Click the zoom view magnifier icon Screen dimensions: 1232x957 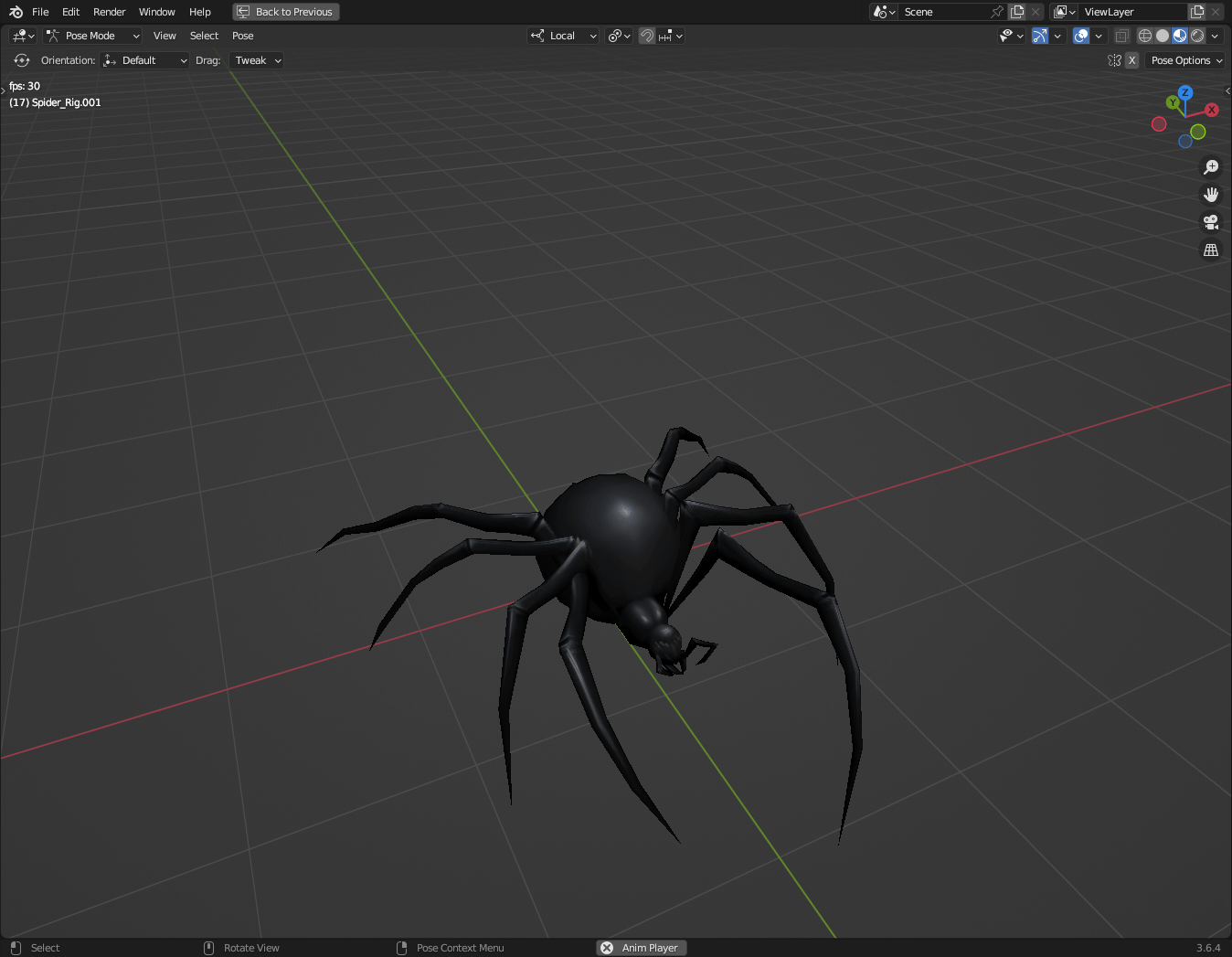click(x=1211, y=167)
